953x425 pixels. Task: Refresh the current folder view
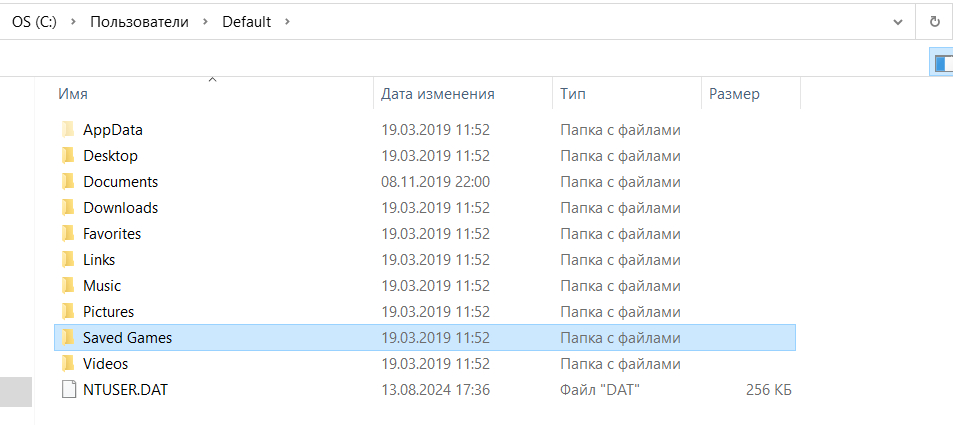point(935,21)
